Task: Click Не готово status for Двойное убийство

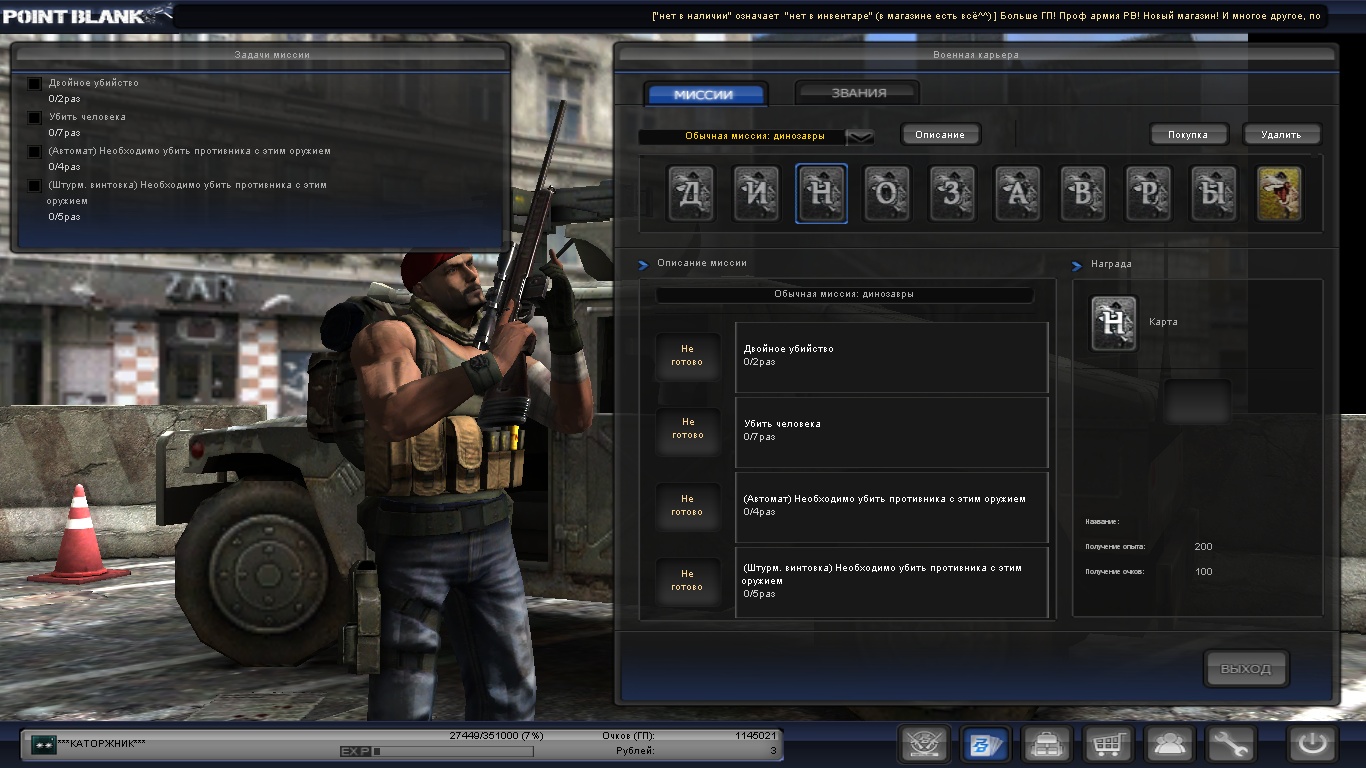Action: (687, 356)
